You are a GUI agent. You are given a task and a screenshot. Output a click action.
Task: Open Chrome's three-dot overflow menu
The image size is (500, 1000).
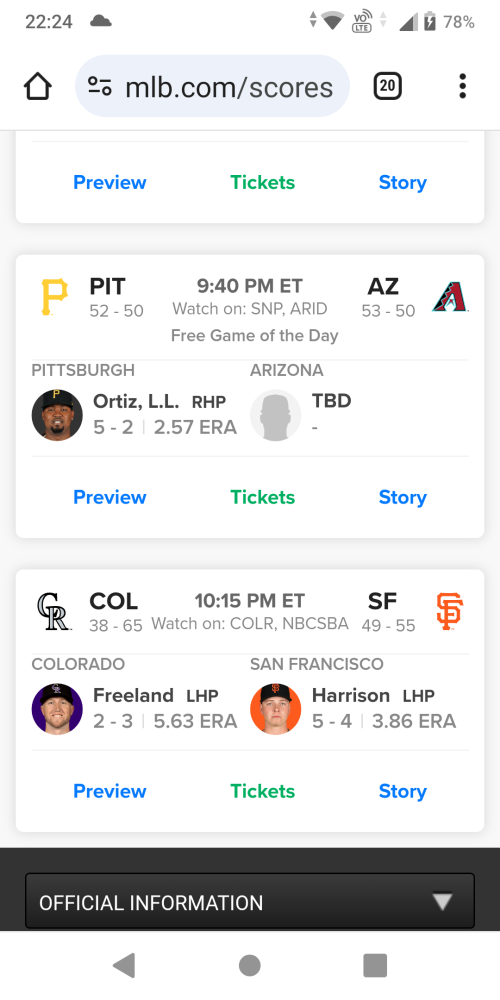(462, 86)
